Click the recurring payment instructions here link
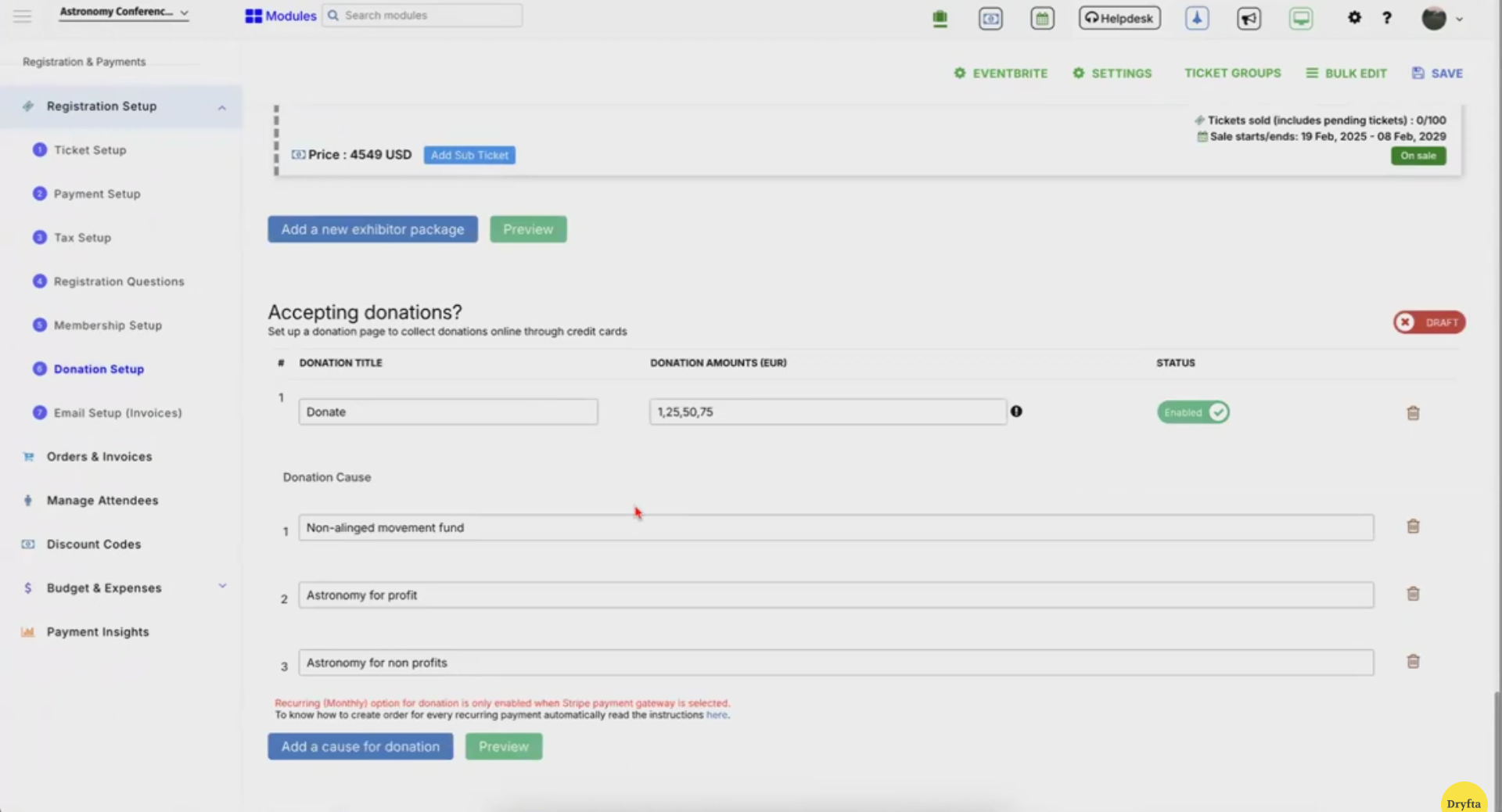1502x812 pixels. [x=717, y=715]
